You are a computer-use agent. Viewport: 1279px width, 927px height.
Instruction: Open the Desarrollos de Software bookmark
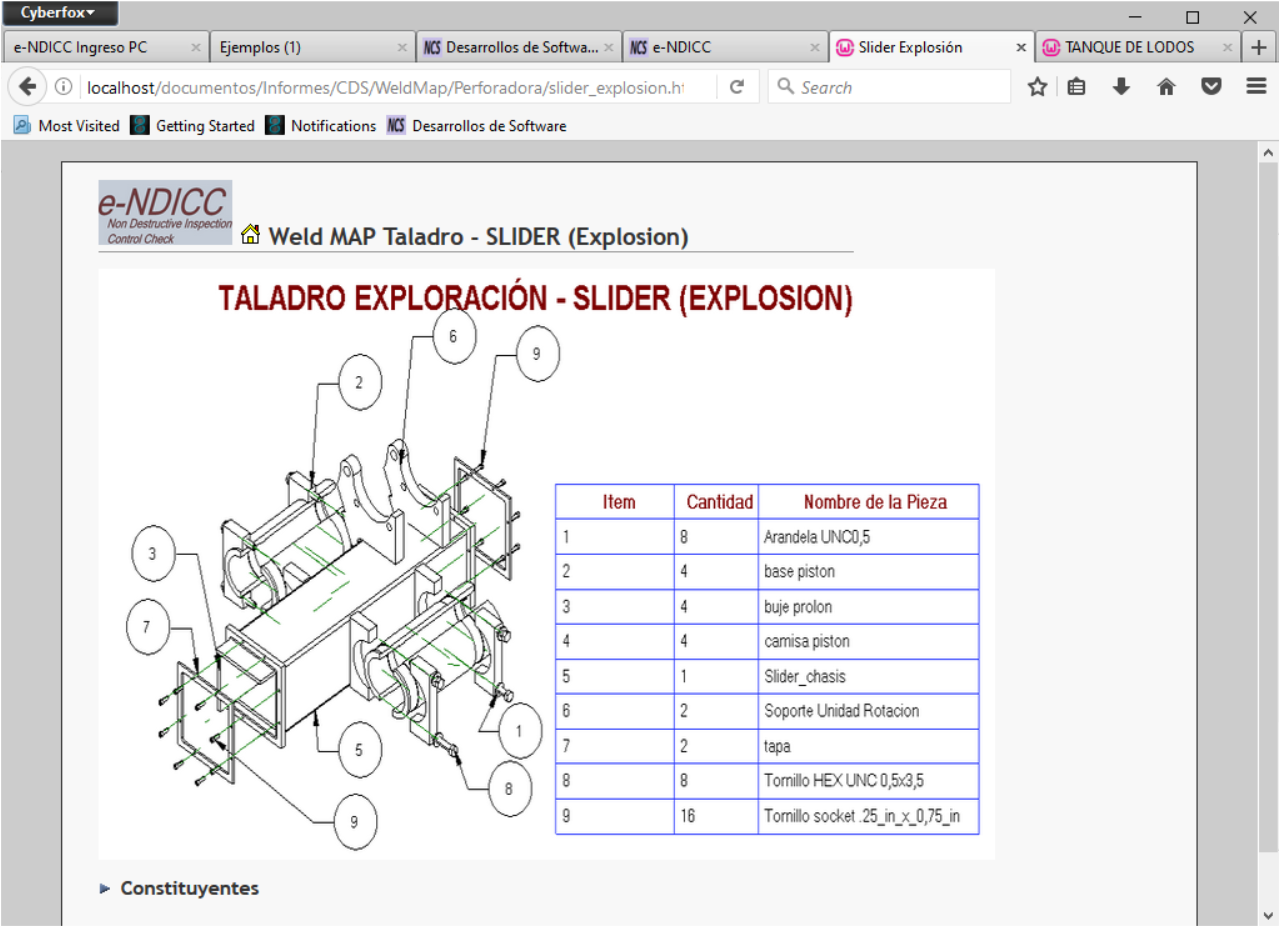477,126
